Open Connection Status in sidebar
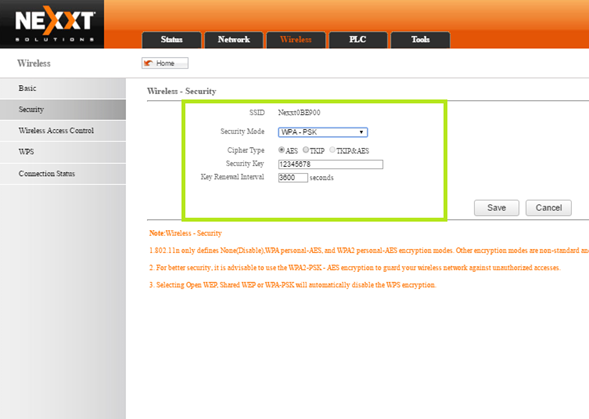Image resolution: width=589 pixels, height=419 pixels. coord(63,174)
